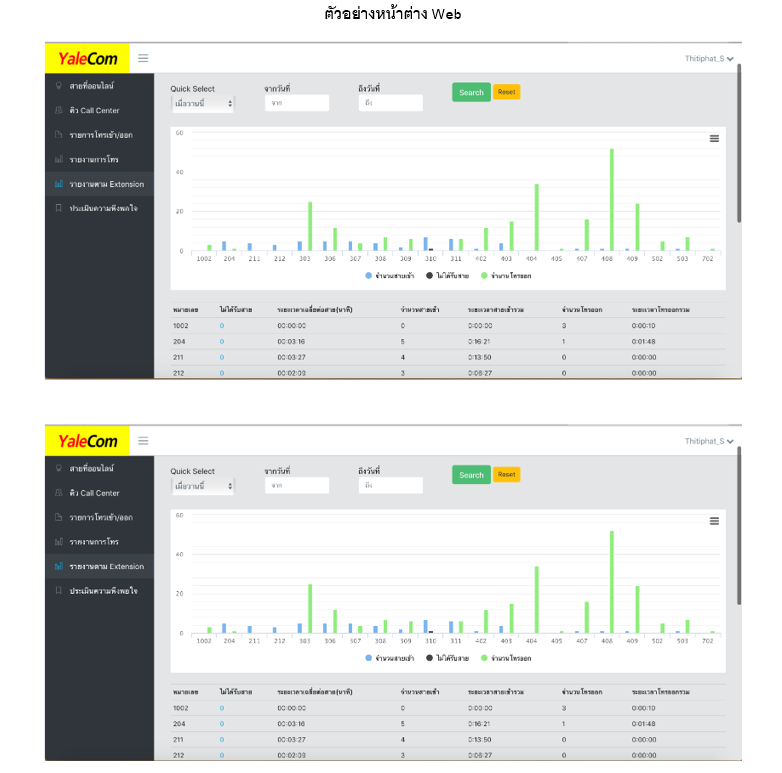Select รายงานตาม Extension in the upper sidebar
The image size is (782, 773).
click(x=105, y=184)
